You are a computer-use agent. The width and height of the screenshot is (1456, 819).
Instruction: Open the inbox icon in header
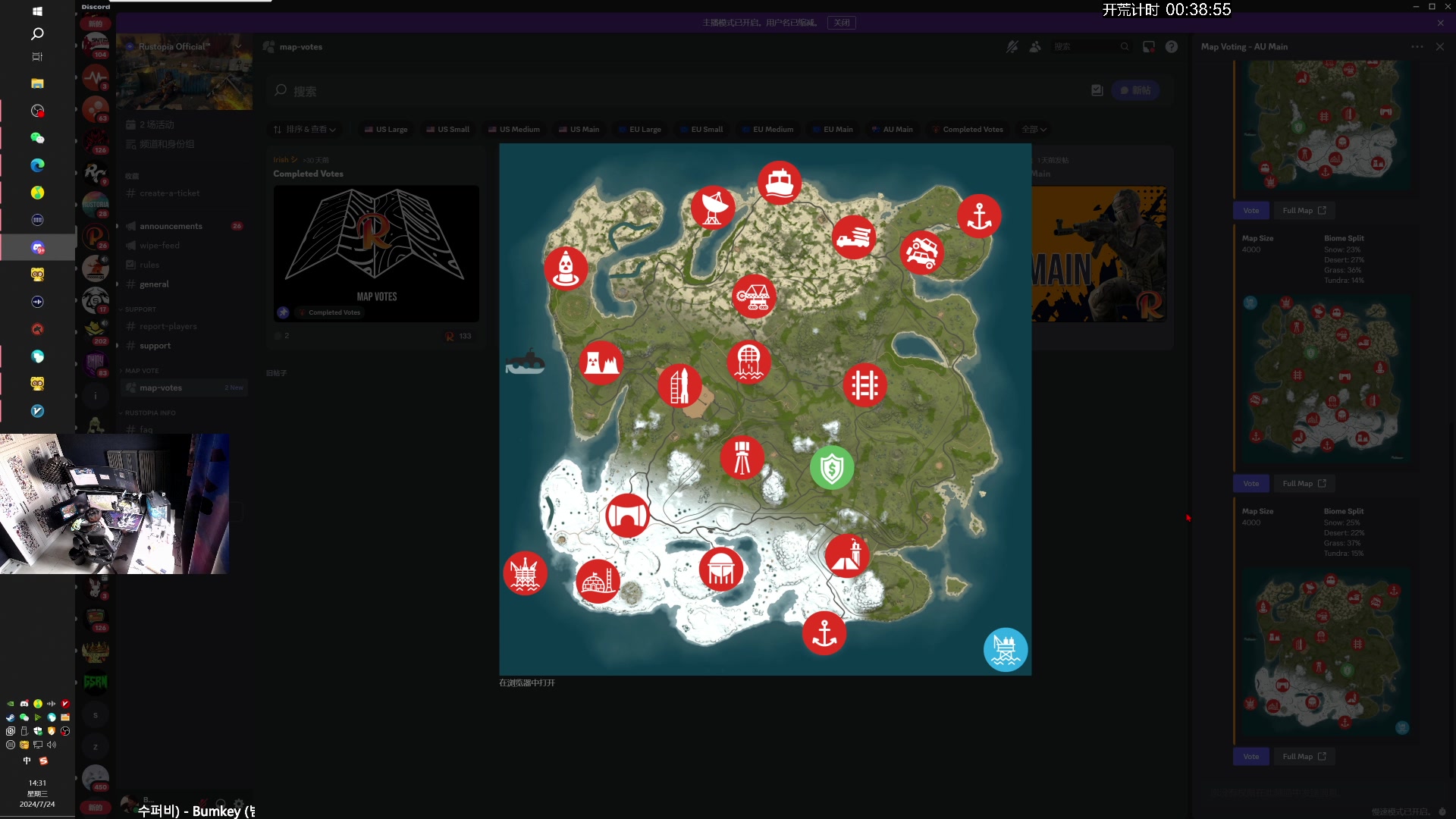[1149, 47]
